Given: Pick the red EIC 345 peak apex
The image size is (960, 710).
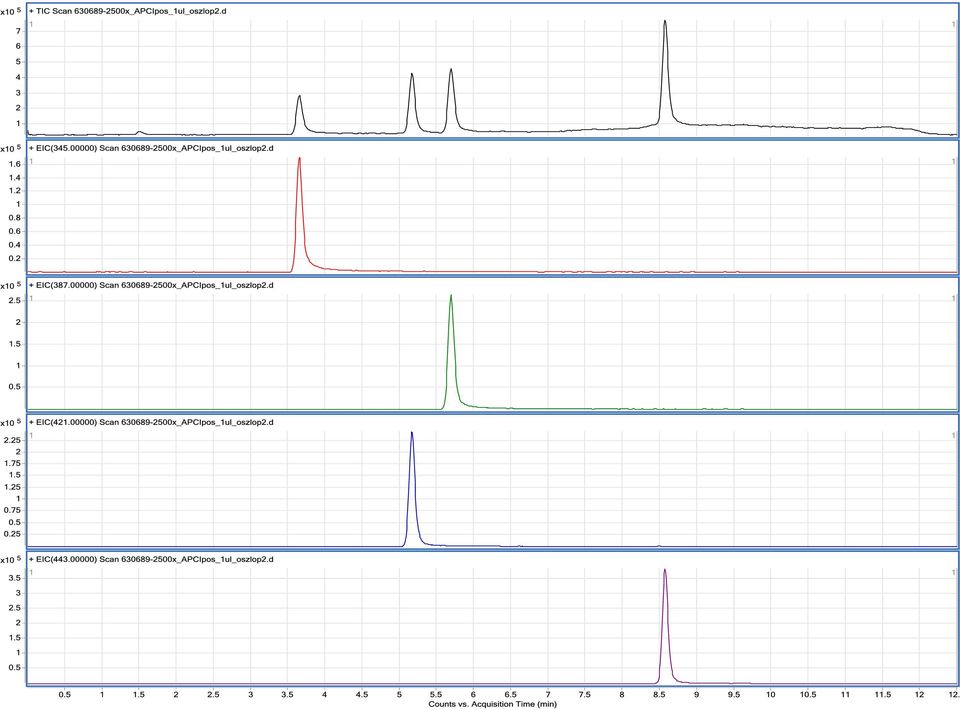Looking at the screenshot, I should 299,159.
